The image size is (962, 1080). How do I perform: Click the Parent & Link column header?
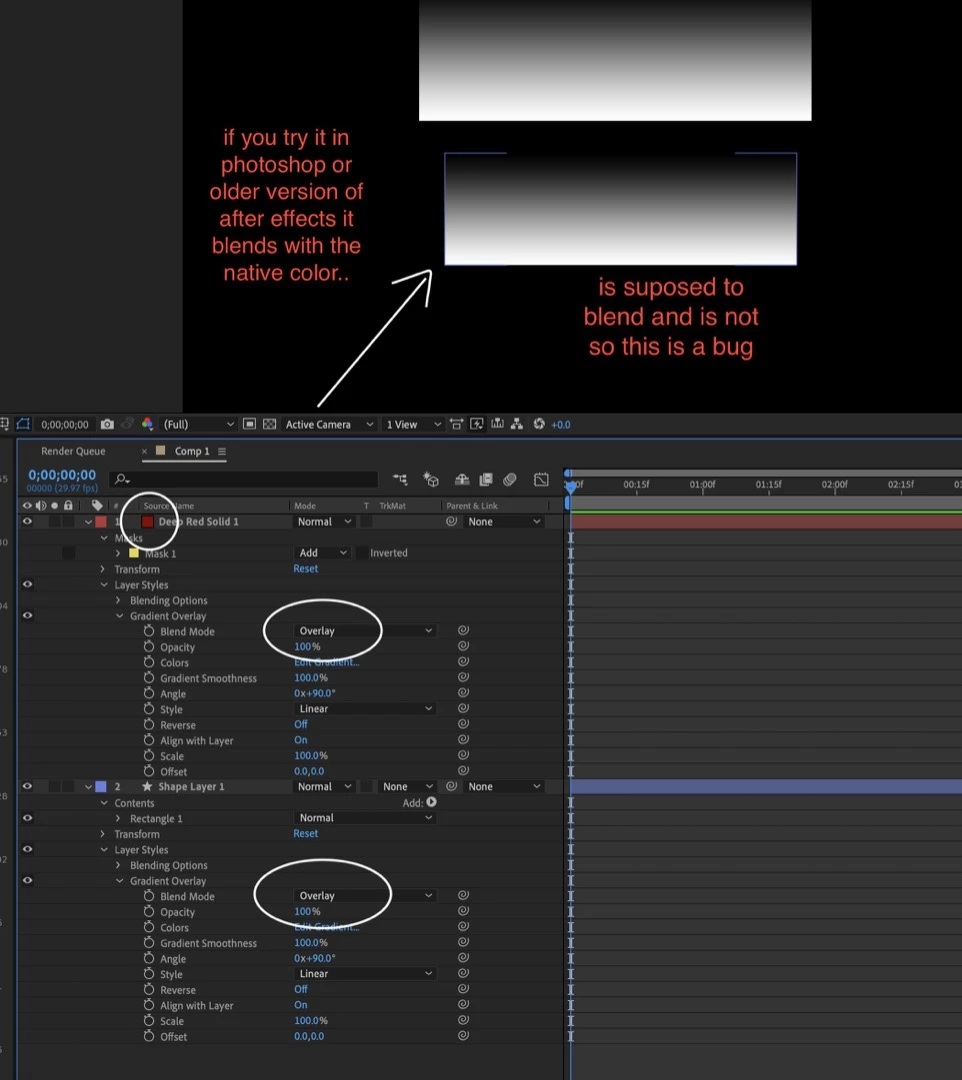[472, 506]
